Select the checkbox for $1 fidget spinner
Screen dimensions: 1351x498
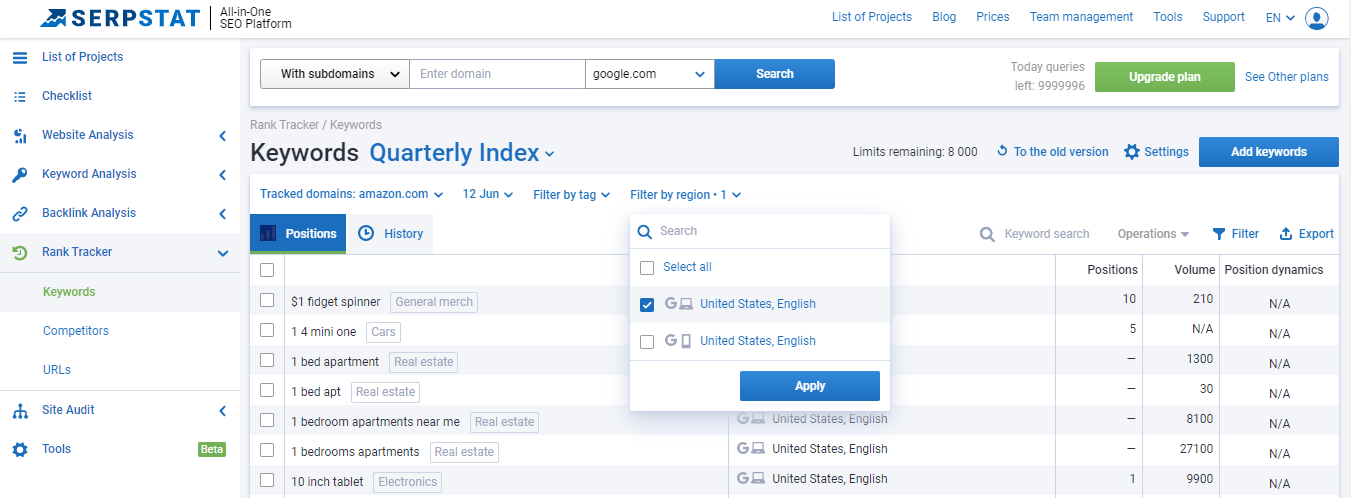tap(267, 300)
